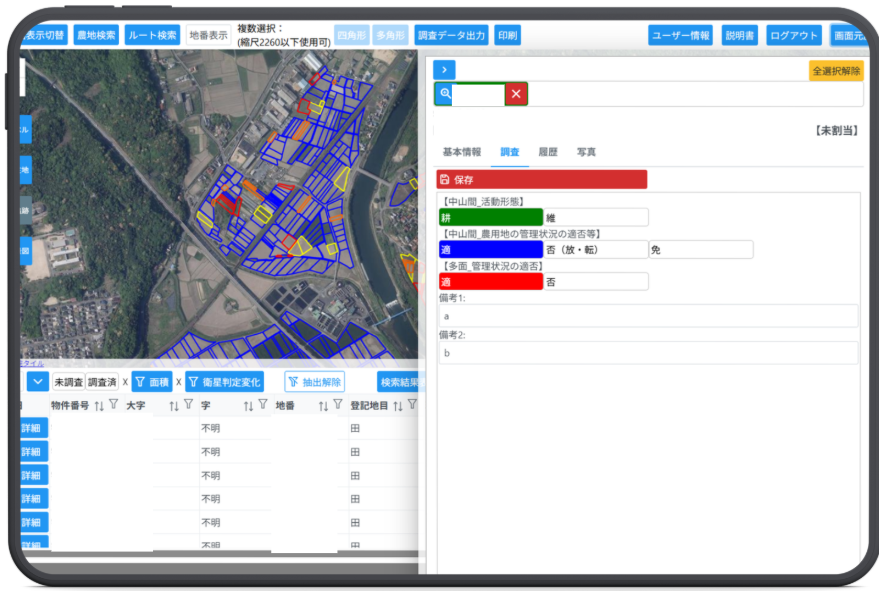Open the 写真 tab
Viewport: 879px width, 591px height.
(x=586, y=152)
